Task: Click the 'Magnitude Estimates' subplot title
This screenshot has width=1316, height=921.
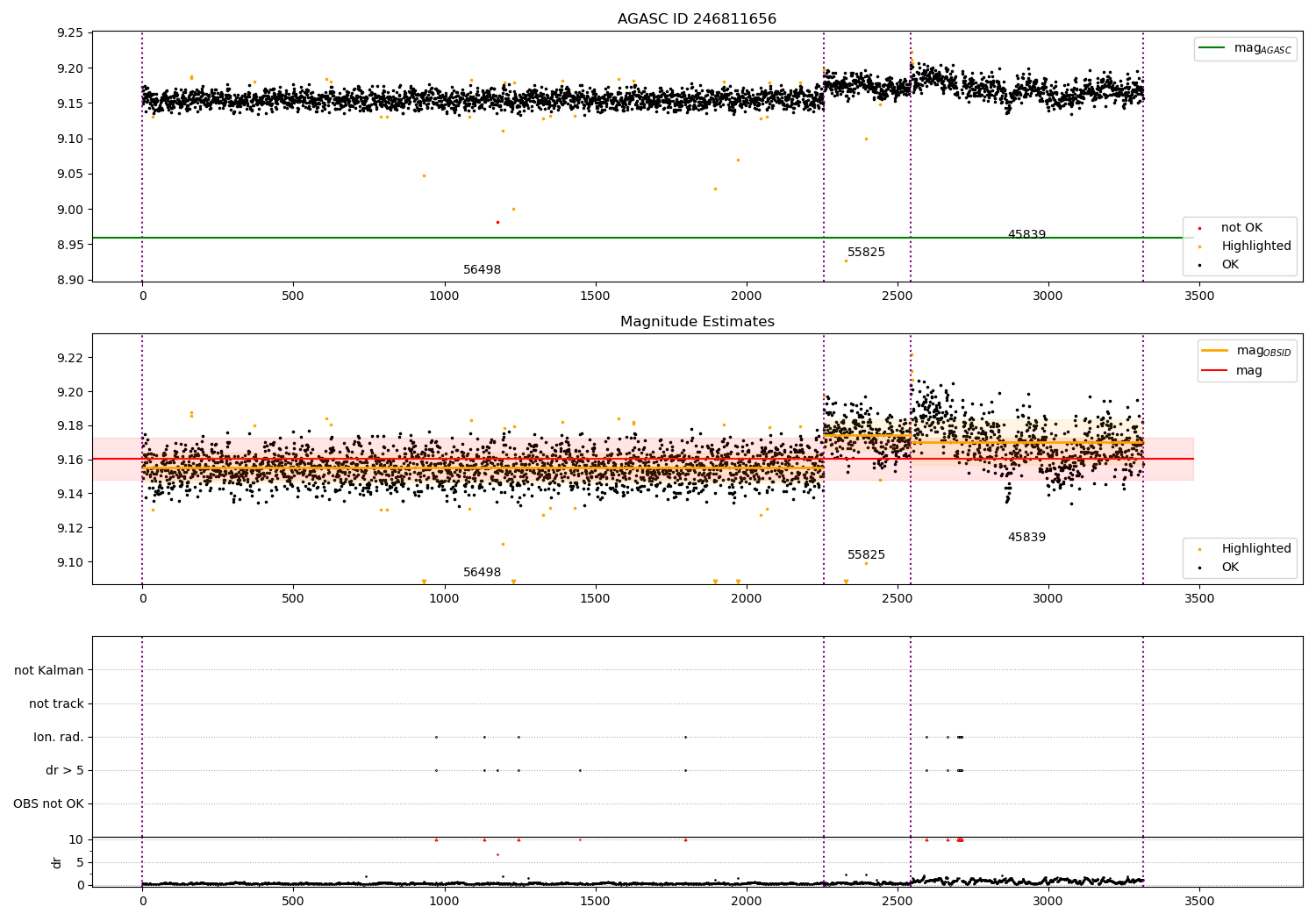Action: point(697,322)
